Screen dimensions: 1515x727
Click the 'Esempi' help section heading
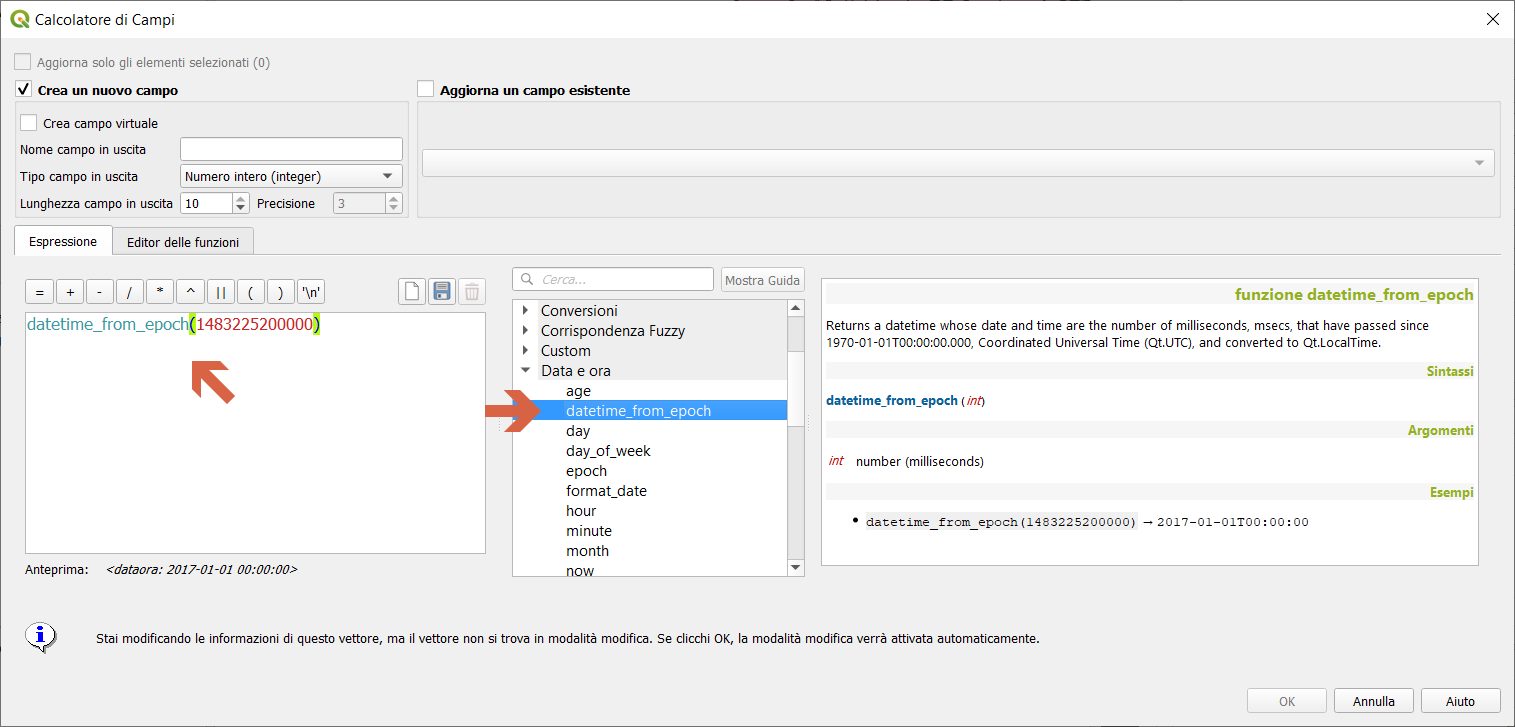point(1451,492)
